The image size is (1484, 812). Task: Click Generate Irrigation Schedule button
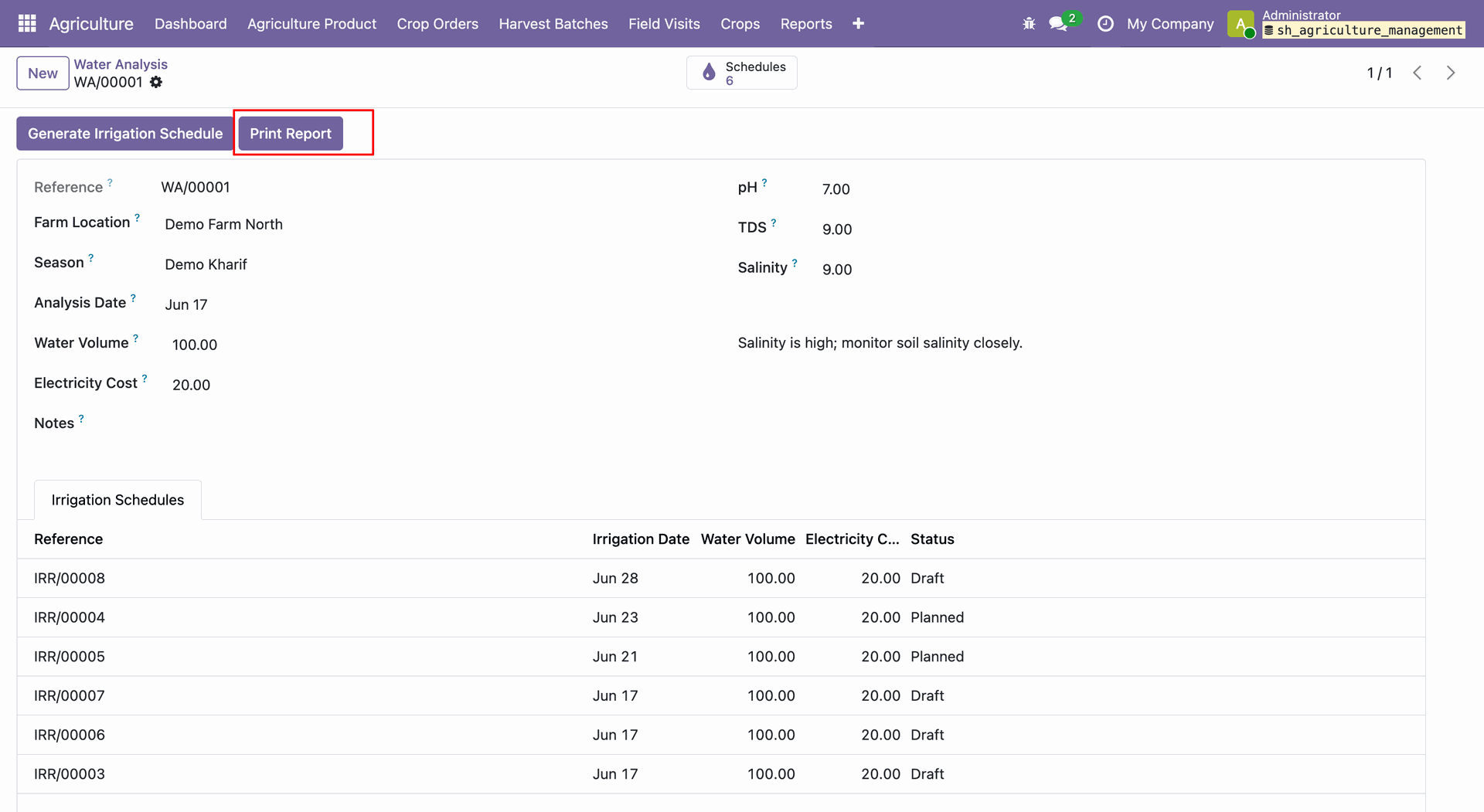[125, 134]
